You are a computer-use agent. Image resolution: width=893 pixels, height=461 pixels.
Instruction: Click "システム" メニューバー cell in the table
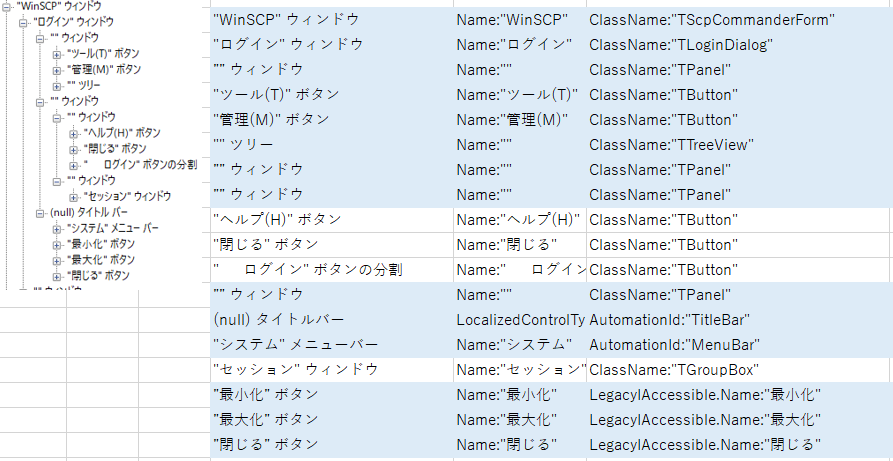tap(332, 345)
